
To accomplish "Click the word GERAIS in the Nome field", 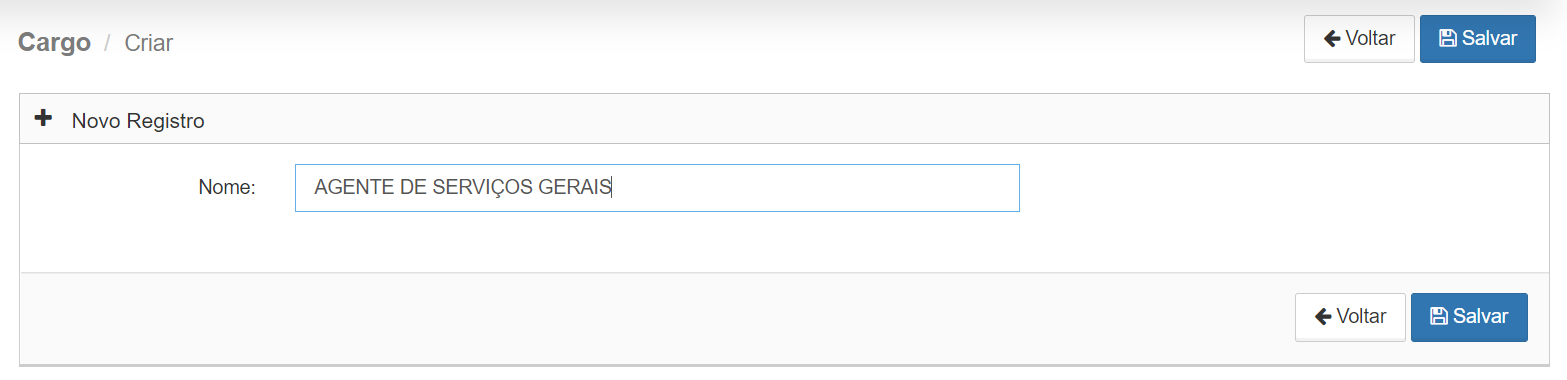I will coord(575,188).
